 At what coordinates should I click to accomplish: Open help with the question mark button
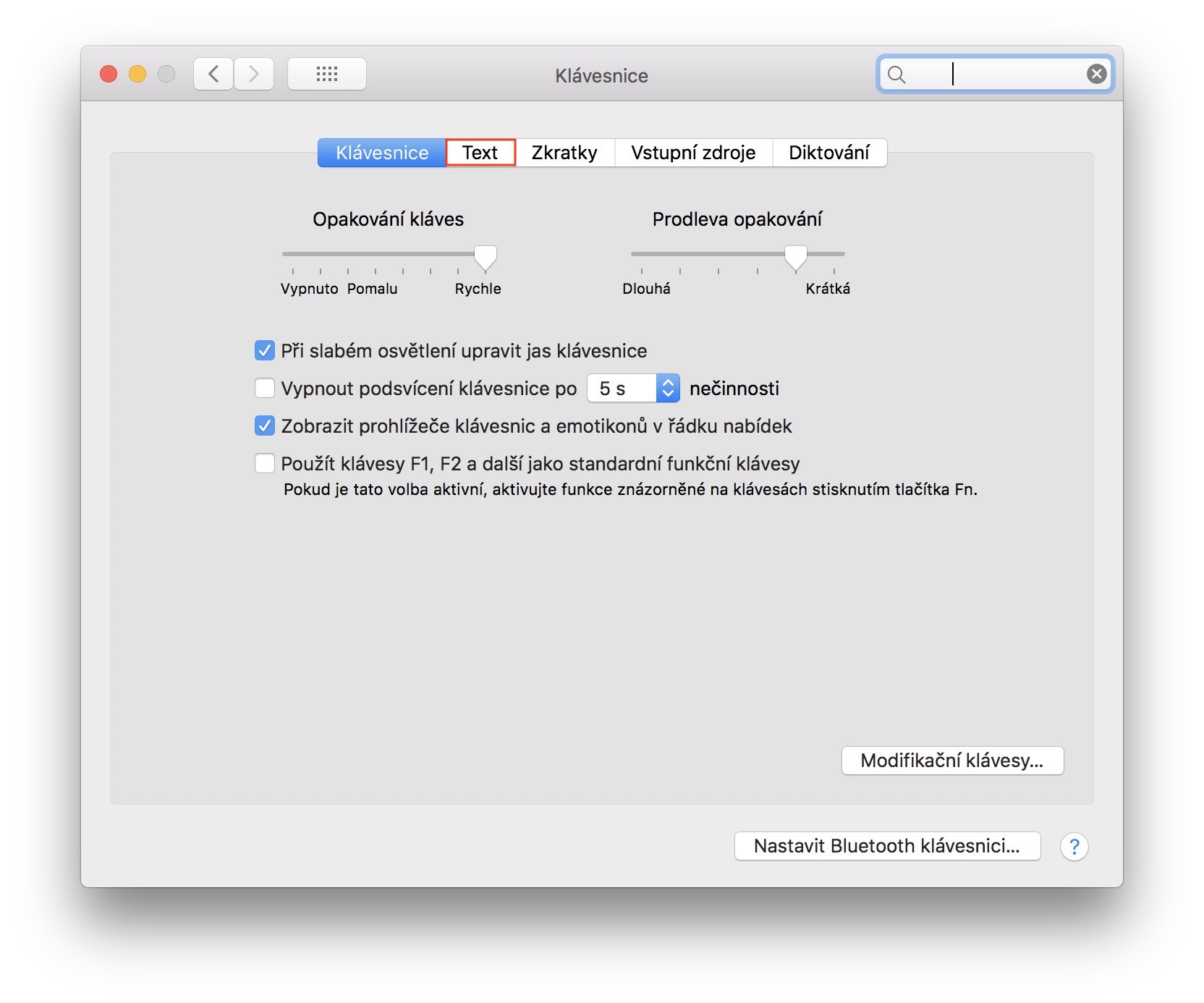pos(1074,846)
